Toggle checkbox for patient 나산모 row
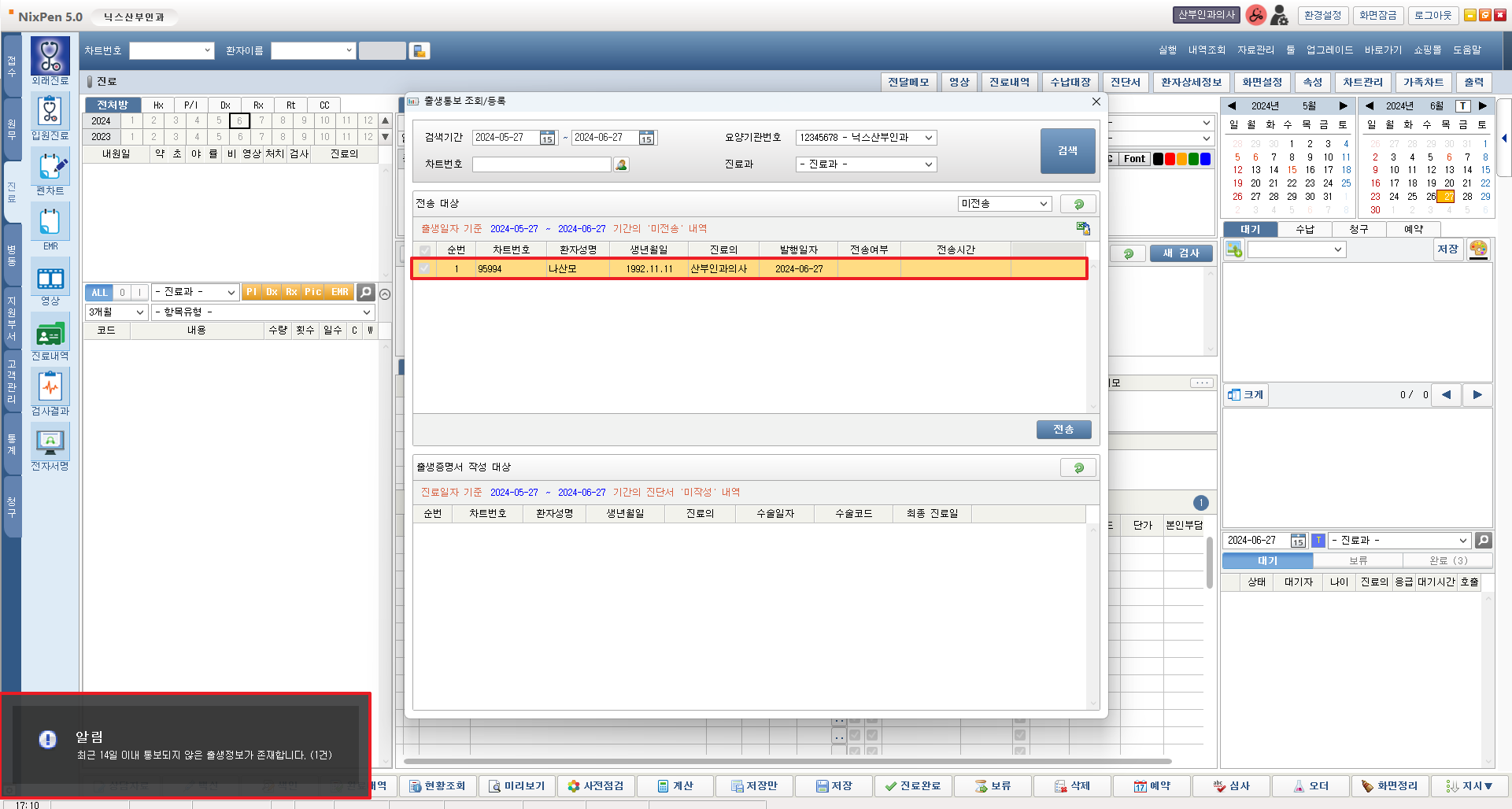Screen dimensions: 1512x809 click(x=425, y=268)
